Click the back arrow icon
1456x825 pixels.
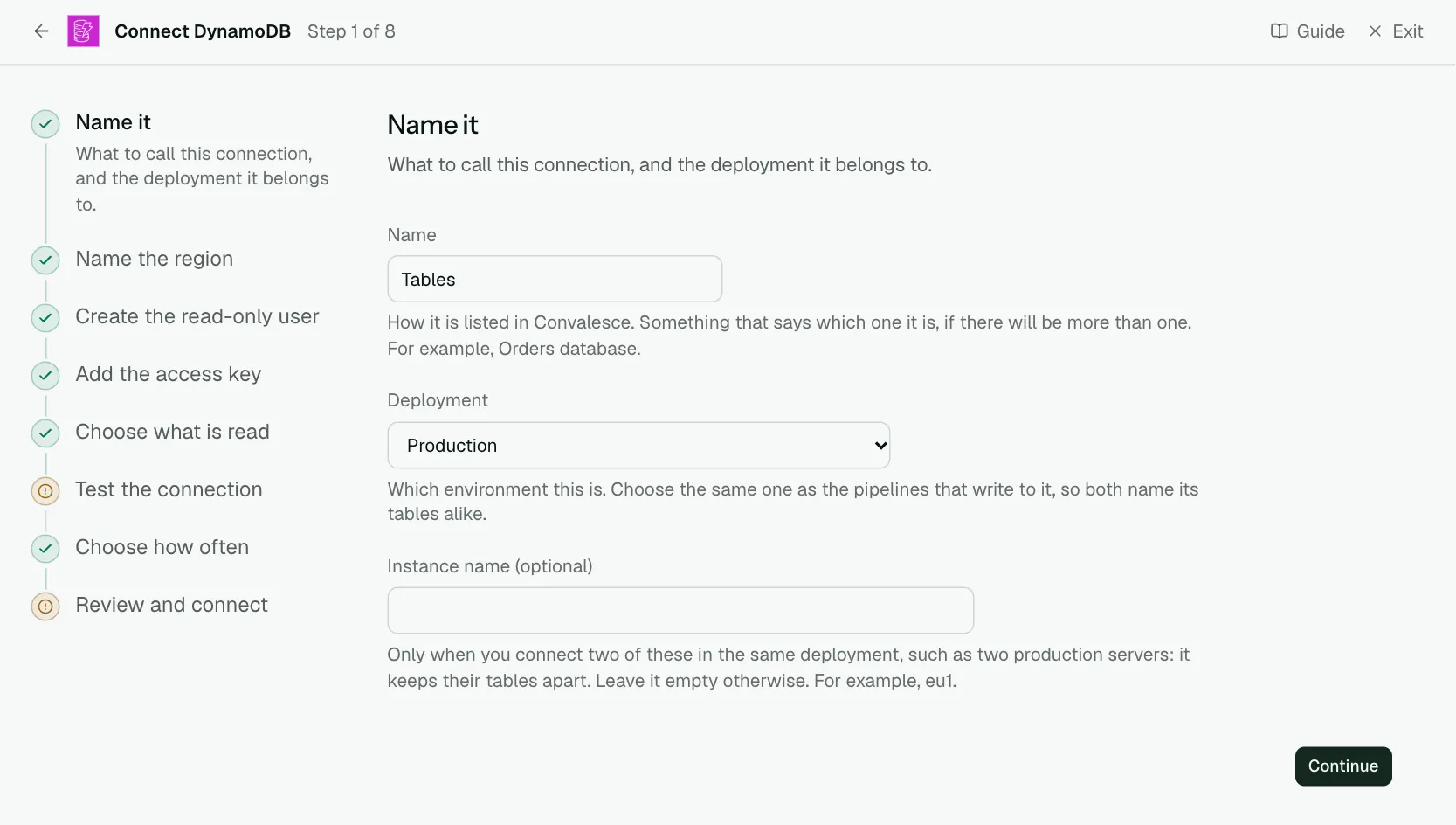[x=41, y=31]
